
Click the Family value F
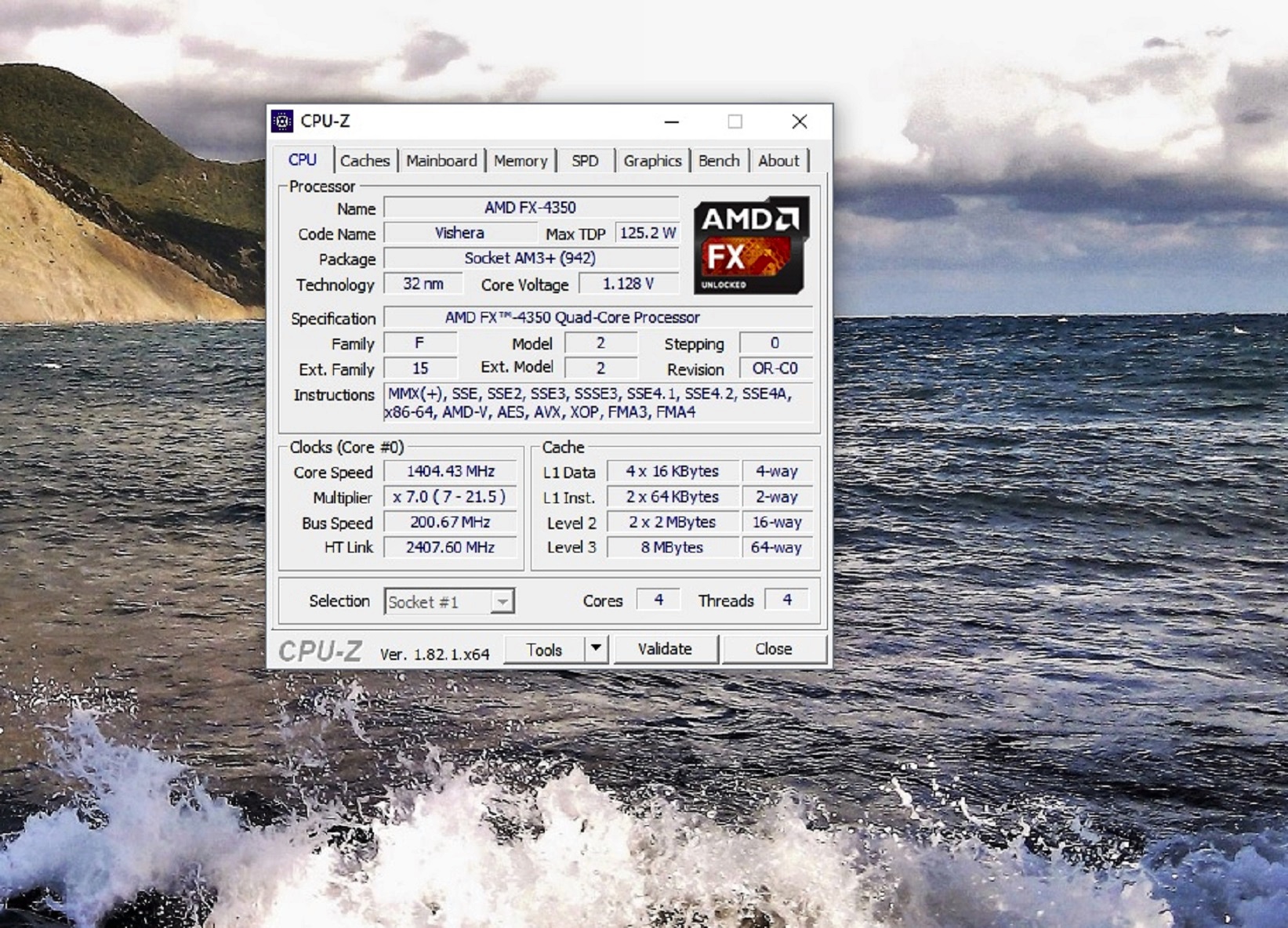click(420, 343)
